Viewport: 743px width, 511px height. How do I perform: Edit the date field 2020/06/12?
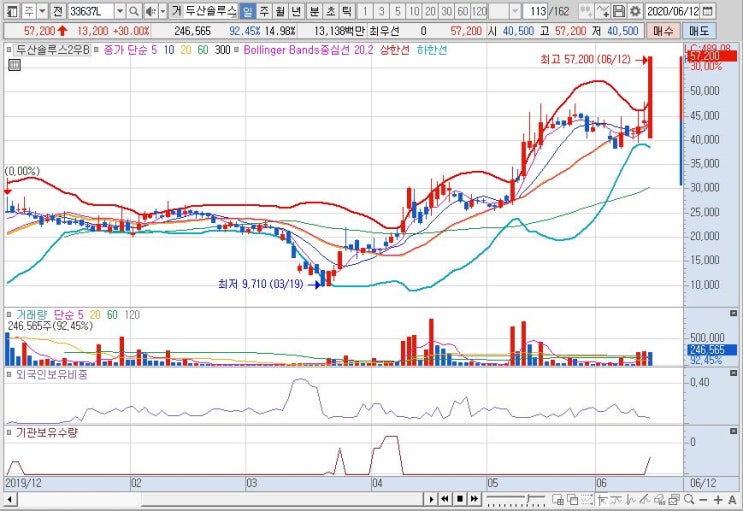(672, 10)
